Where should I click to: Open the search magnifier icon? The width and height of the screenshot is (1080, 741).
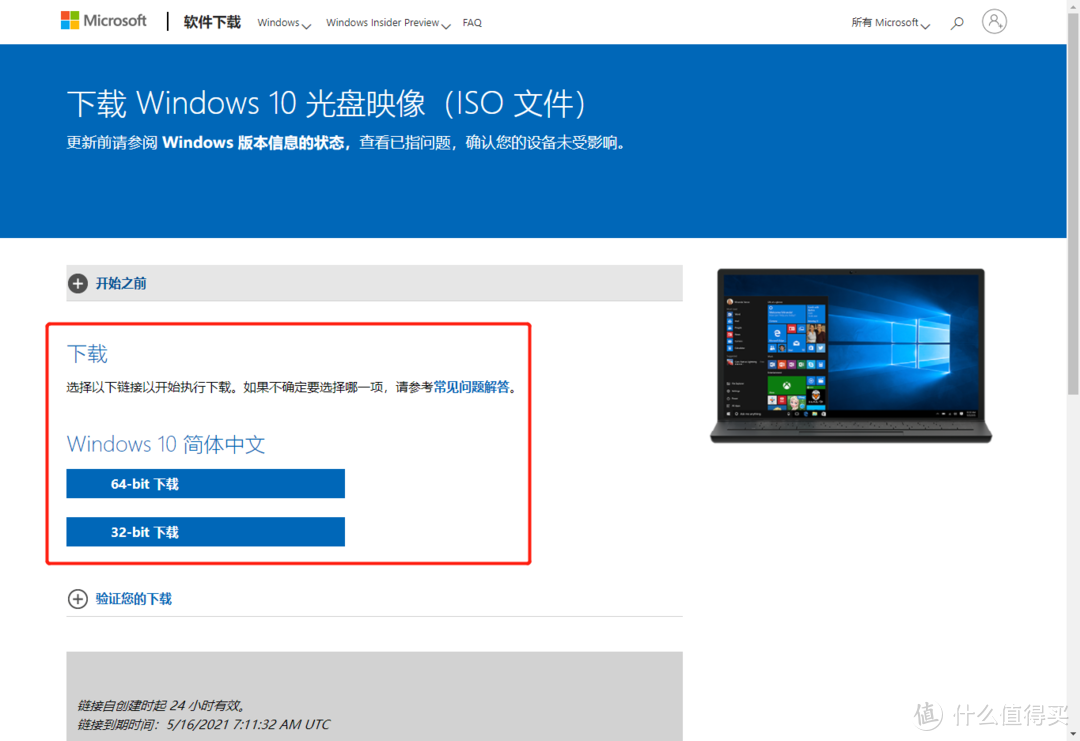click(x=957, y=23)
